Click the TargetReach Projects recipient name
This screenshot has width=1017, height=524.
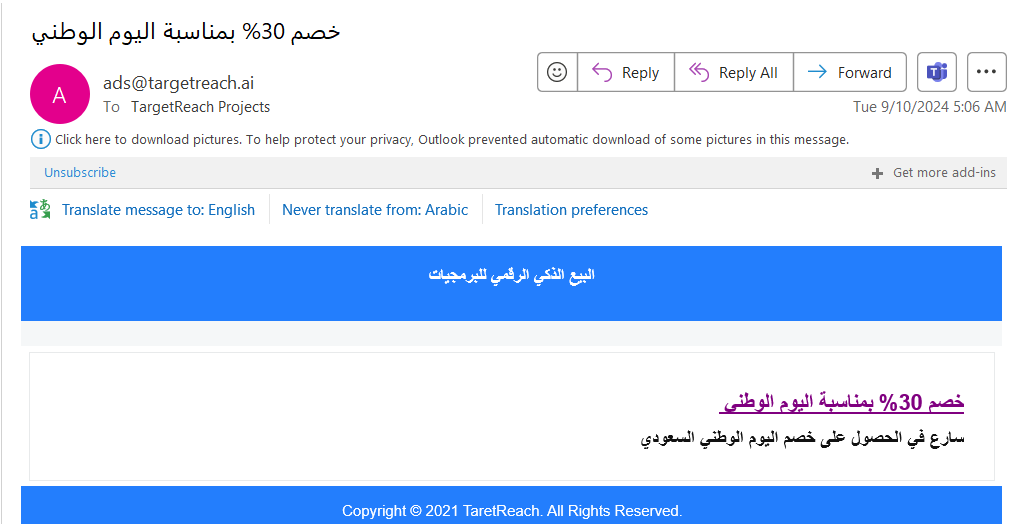200,107
